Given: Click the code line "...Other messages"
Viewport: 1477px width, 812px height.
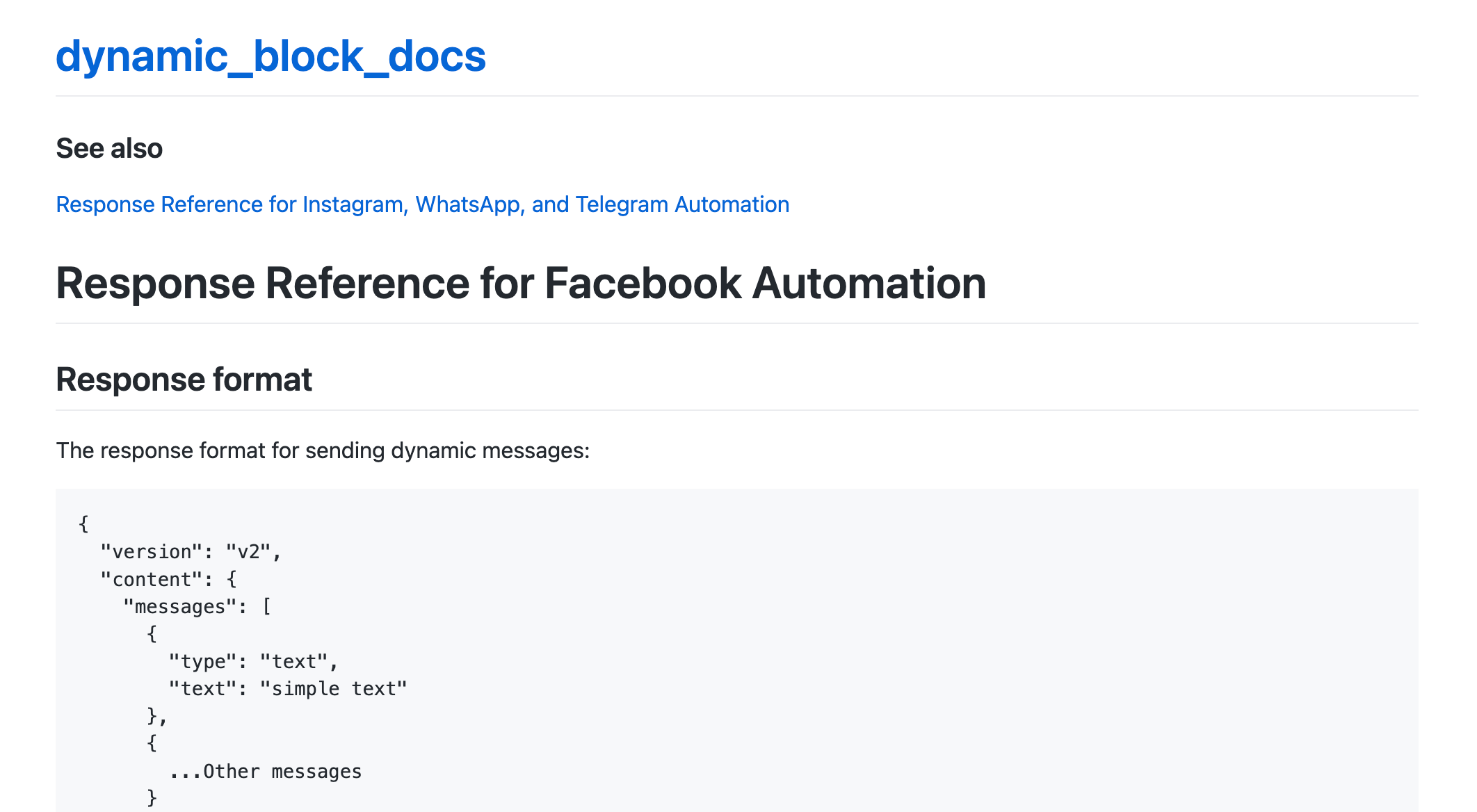Looking at the screenshot, I should pyautogui.click(x=265, y=772).
